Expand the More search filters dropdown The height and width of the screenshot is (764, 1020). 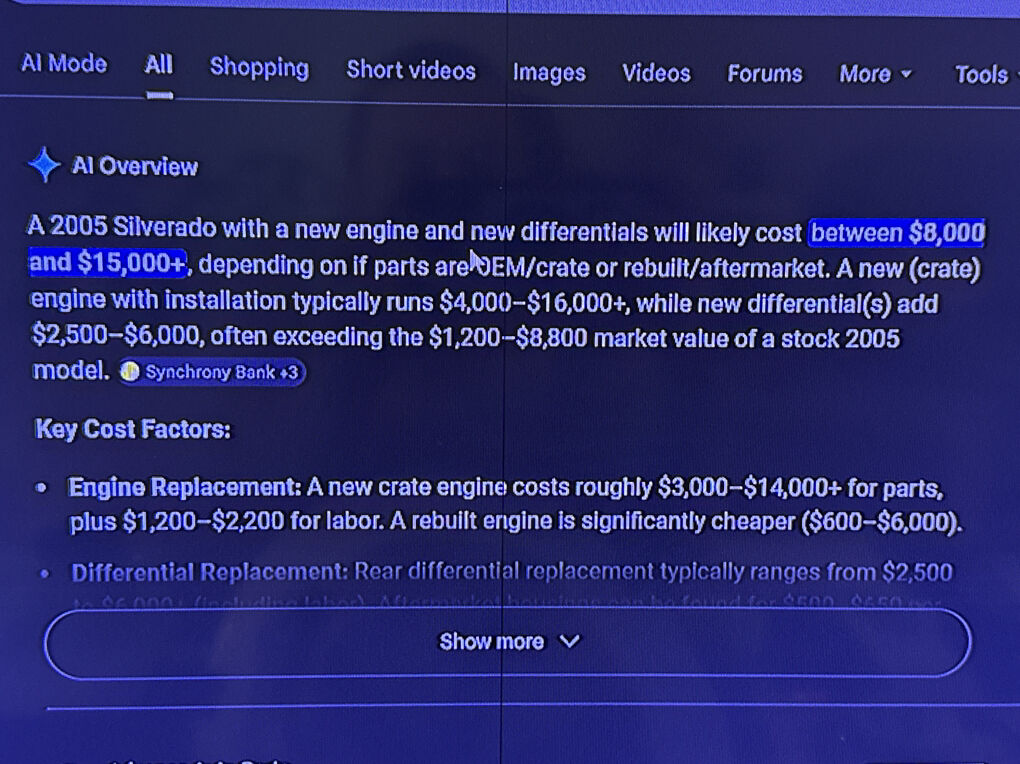(875, 74)
